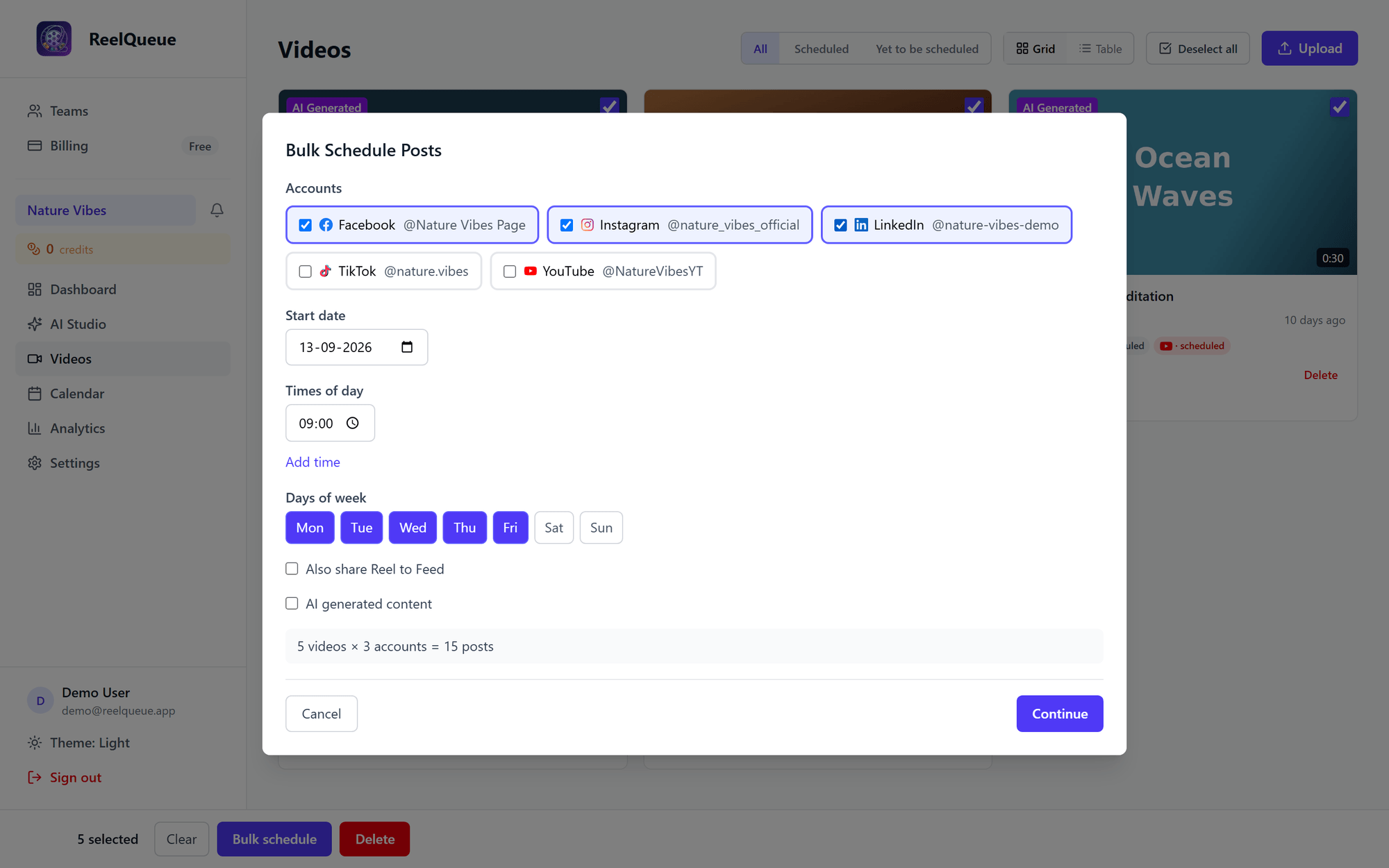Enable Sat day of week

point(554,528)
